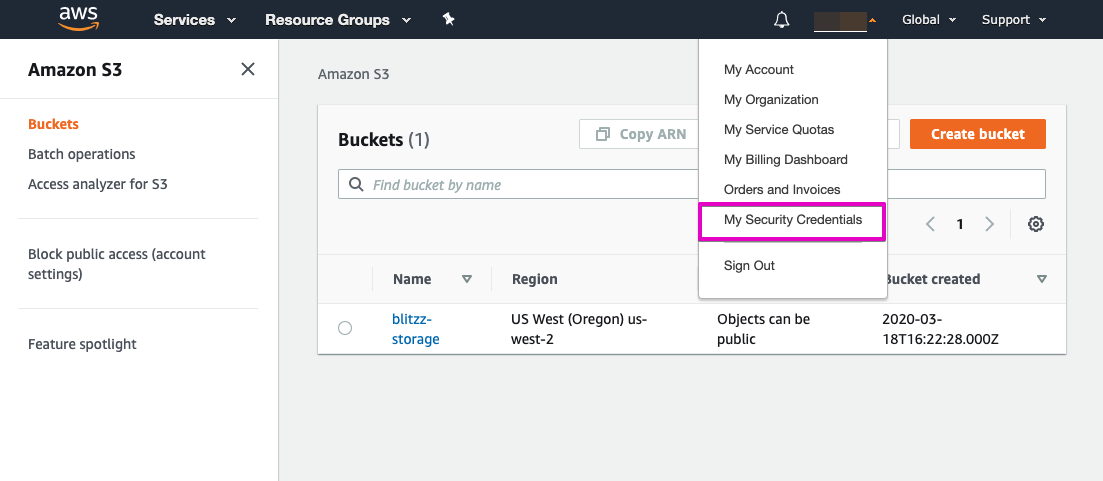The width and height of the screenshot is (1103, 481).
Task: Click the '2020-03-18T16:22:28.000Z' created date
Action: (941, 329)
